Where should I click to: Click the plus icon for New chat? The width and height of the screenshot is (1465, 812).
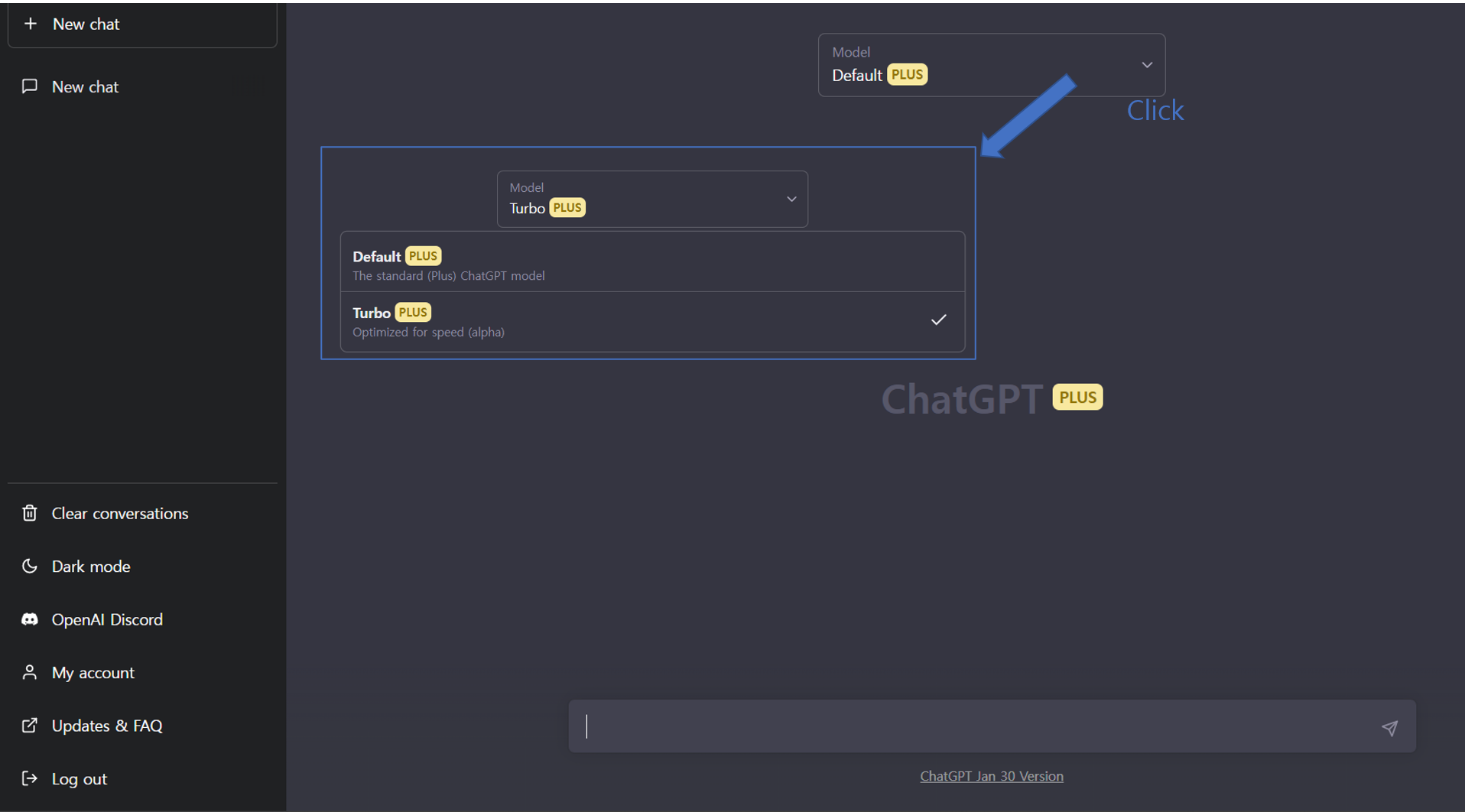(x=31, y=24)
